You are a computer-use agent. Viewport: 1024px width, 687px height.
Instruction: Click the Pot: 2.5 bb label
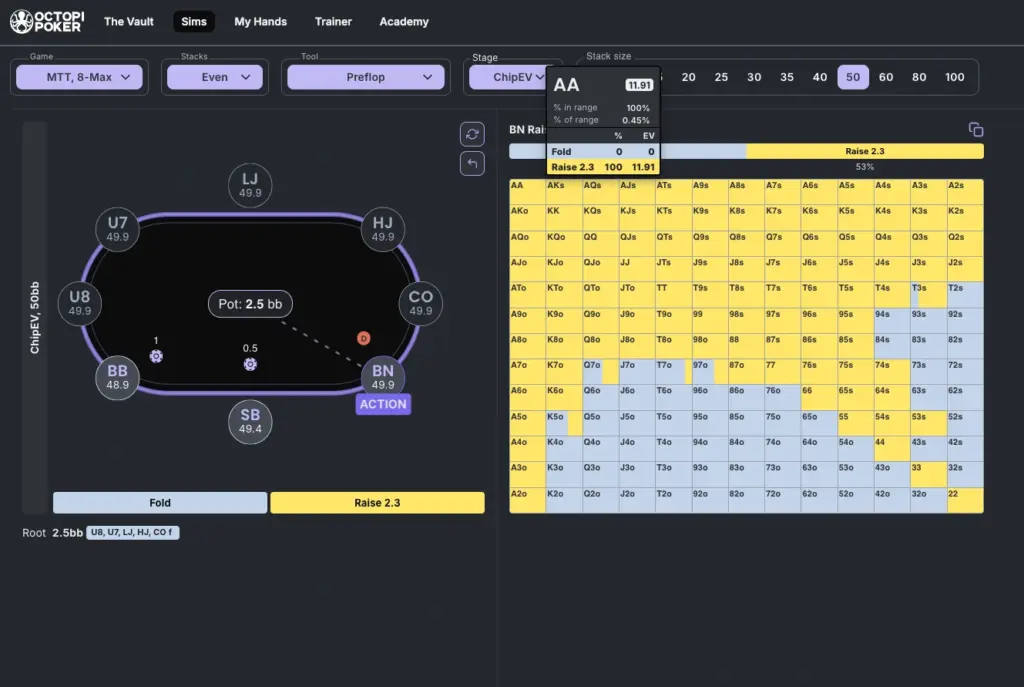[250, 304]
